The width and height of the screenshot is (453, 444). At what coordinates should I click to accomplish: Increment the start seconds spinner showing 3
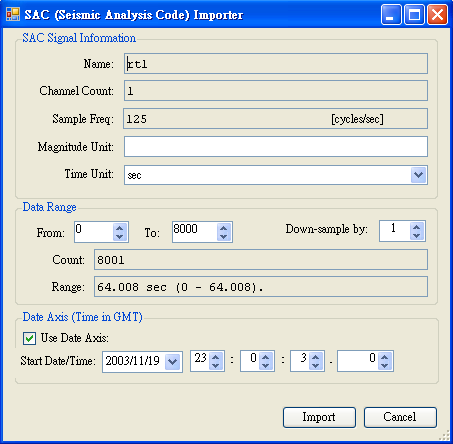point(315,357)
